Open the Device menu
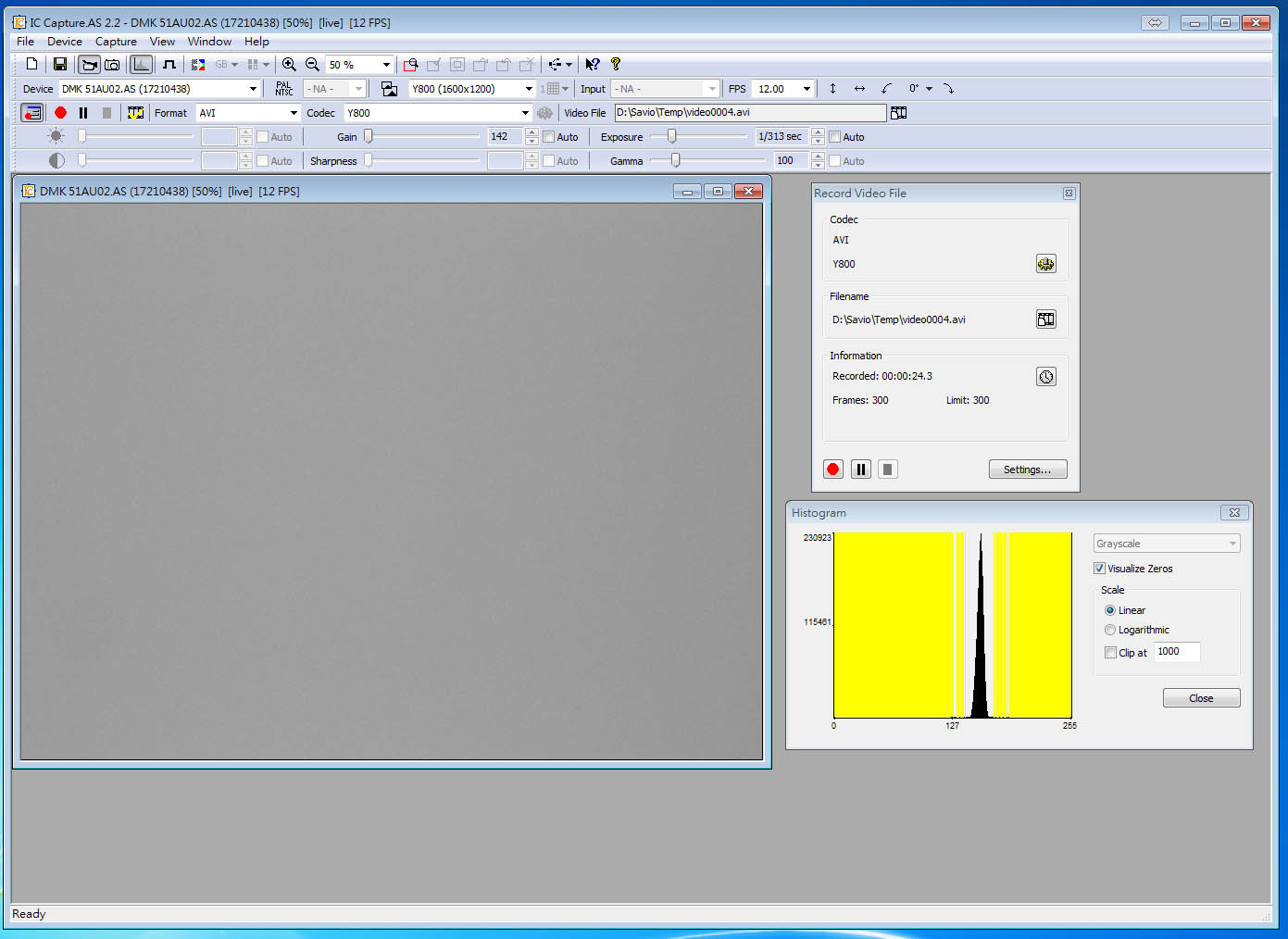The image size is (1288, 939). (65, 42)
